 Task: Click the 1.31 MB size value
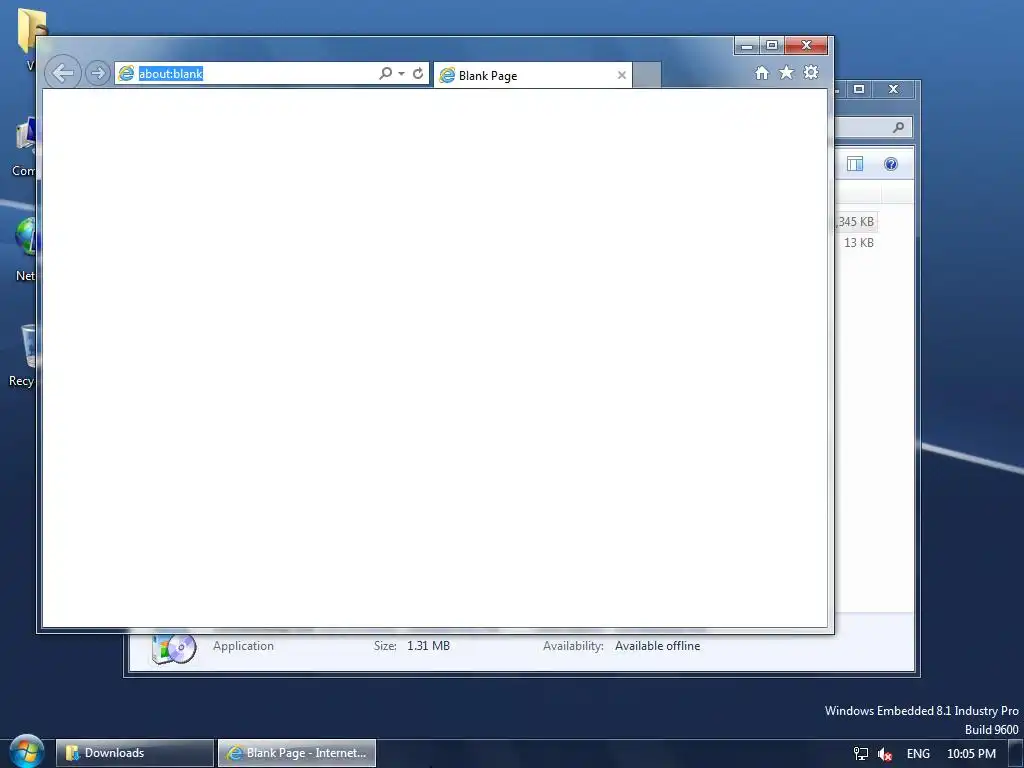pos(428,646)
